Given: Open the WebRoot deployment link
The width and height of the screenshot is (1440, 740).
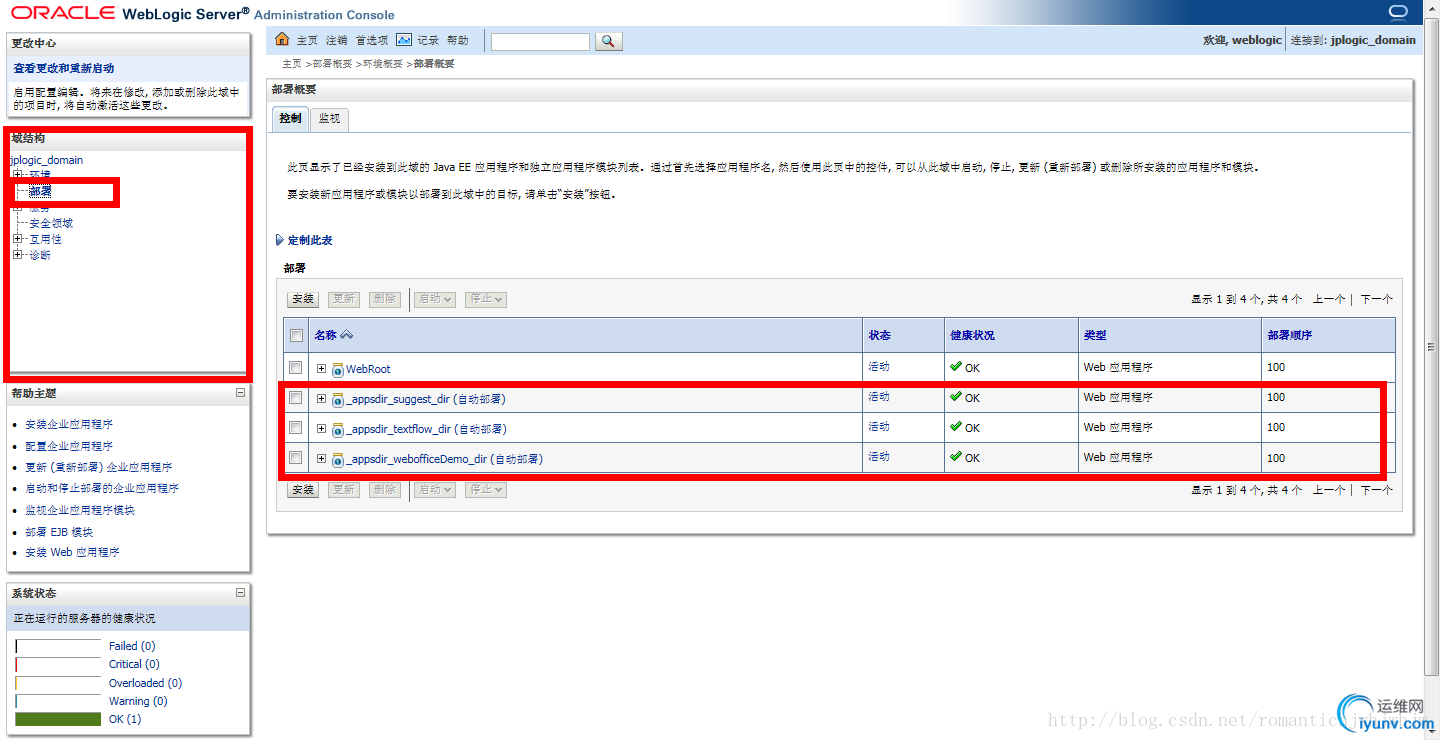Looking at the screenshot, I should pyautogui.click(x=368, y=370).
